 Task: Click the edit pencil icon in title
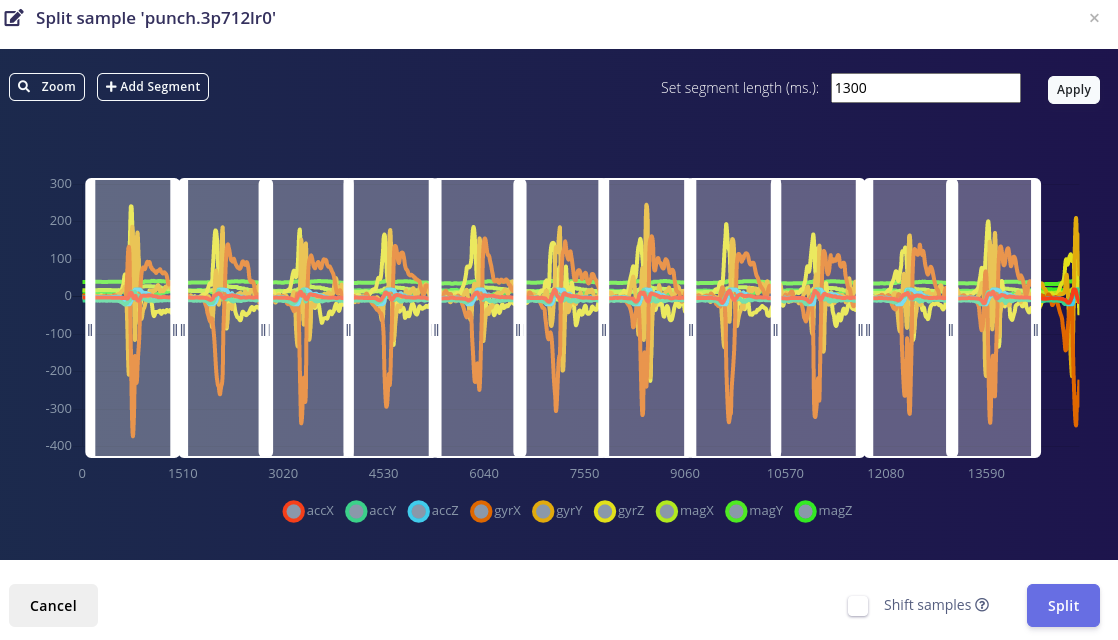click(15, 17)
